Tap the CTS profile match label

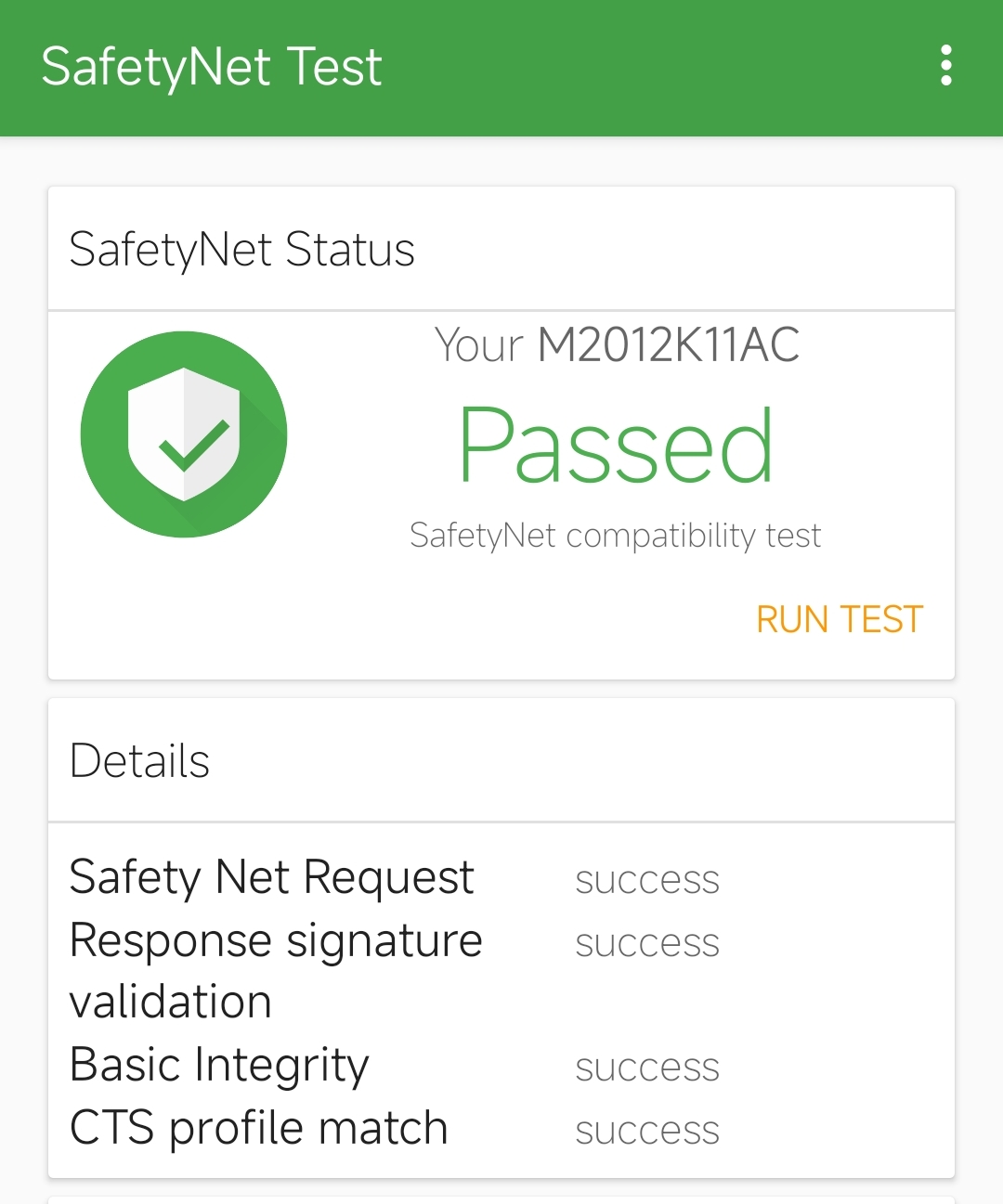point(259,1128)
